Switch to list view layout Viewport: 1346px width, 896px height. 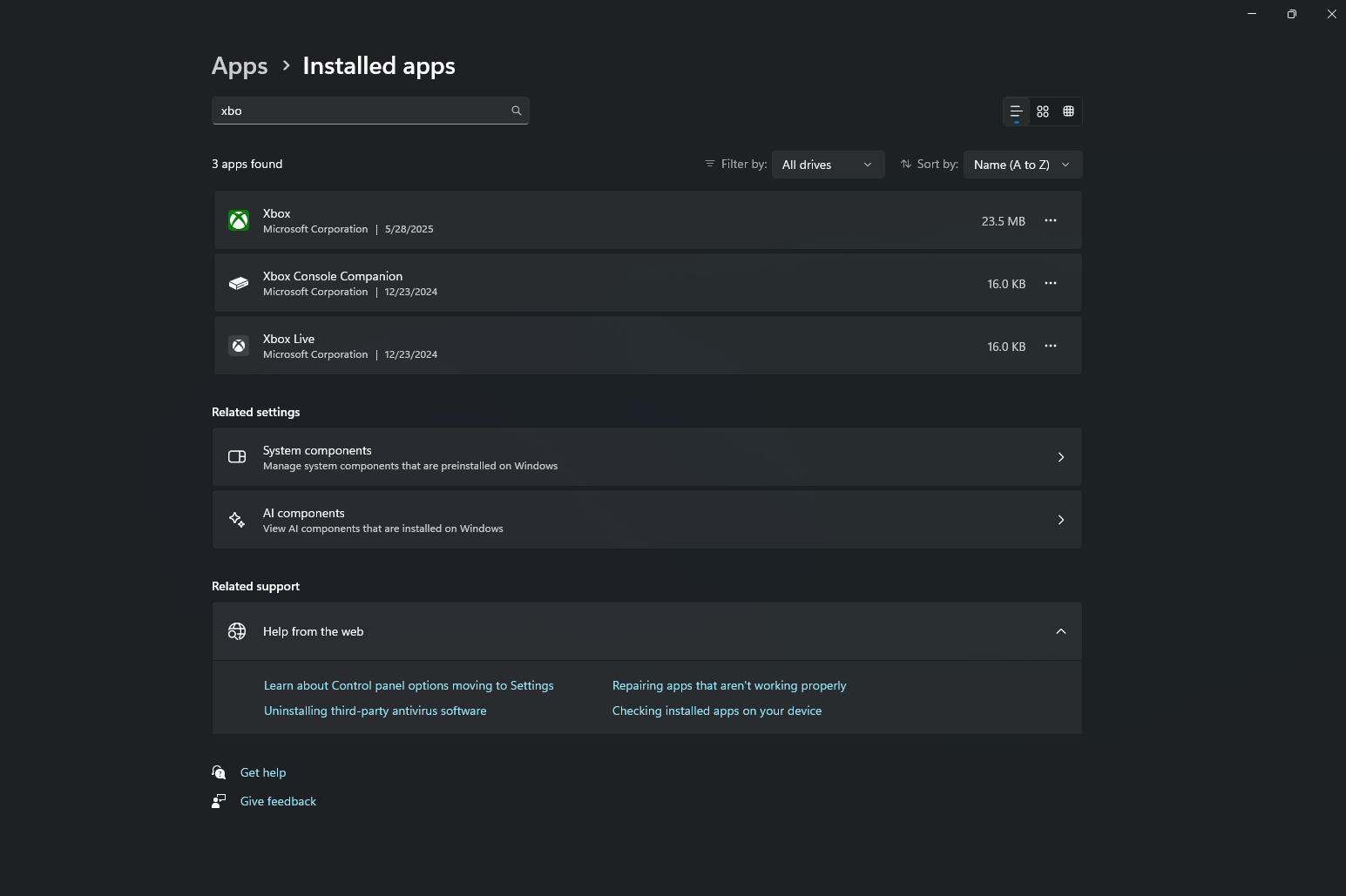coord(1016,111)
